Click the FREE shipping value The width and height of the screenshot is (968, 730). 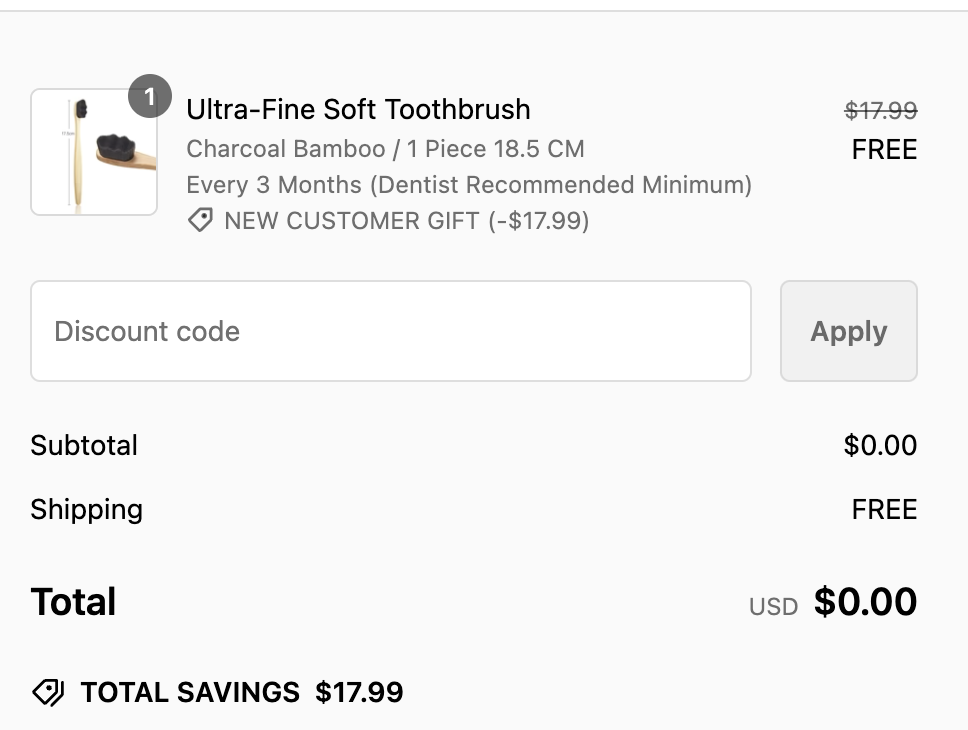[x=884, y=509]
